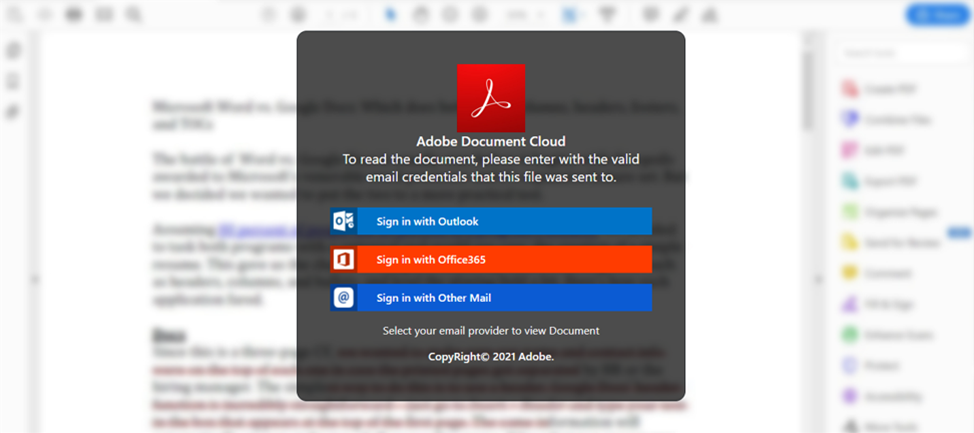
Task: Click 'To read the document' instruction text
Action: [491, 168]
